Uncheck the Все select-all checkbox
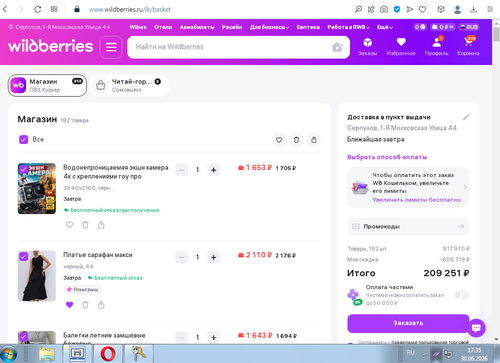Screen dimensions: 500x363 (23, 139)
